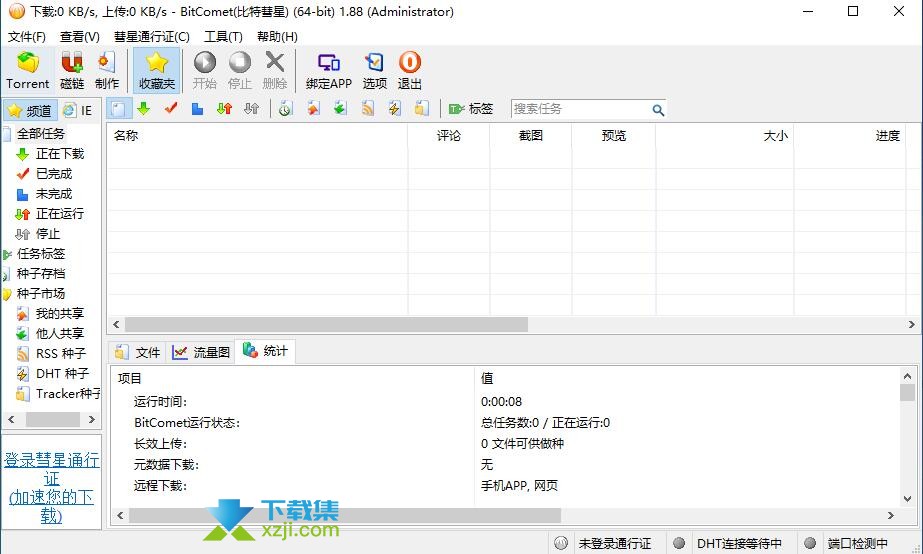Open 绑定APP bind app icon
923x554 pixels.
[328, 71]
